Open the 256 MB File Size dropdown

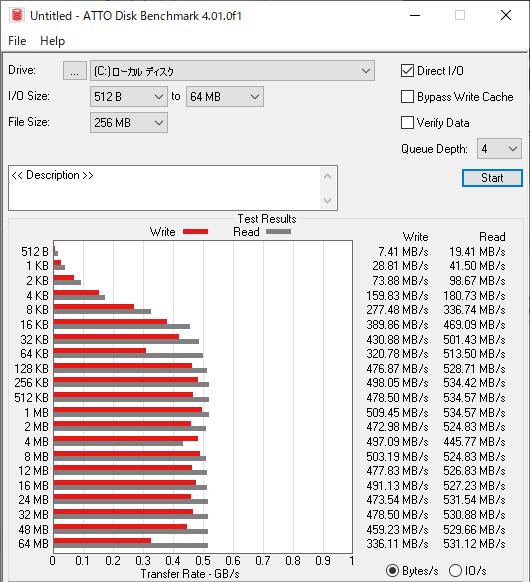click(x=129, y=122)
